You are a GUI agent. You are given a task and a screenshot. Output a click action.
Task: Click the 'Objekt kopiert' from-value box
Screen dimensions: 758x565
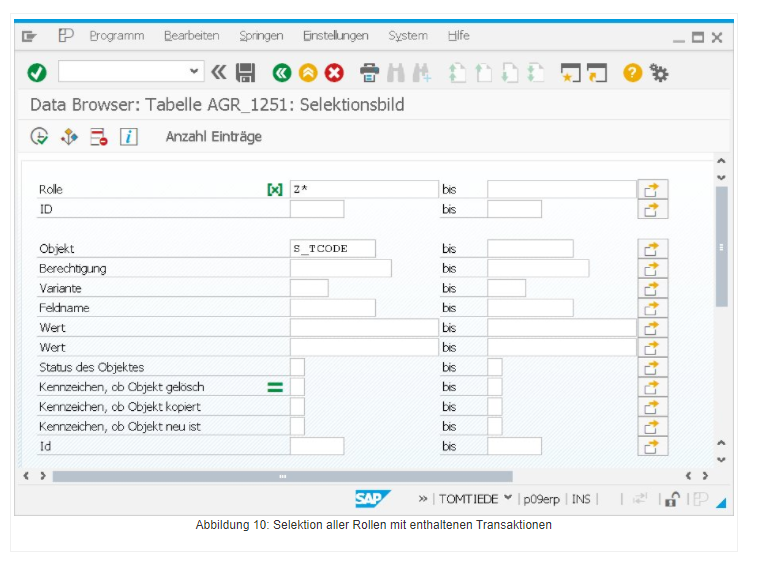tap(297, 407)
